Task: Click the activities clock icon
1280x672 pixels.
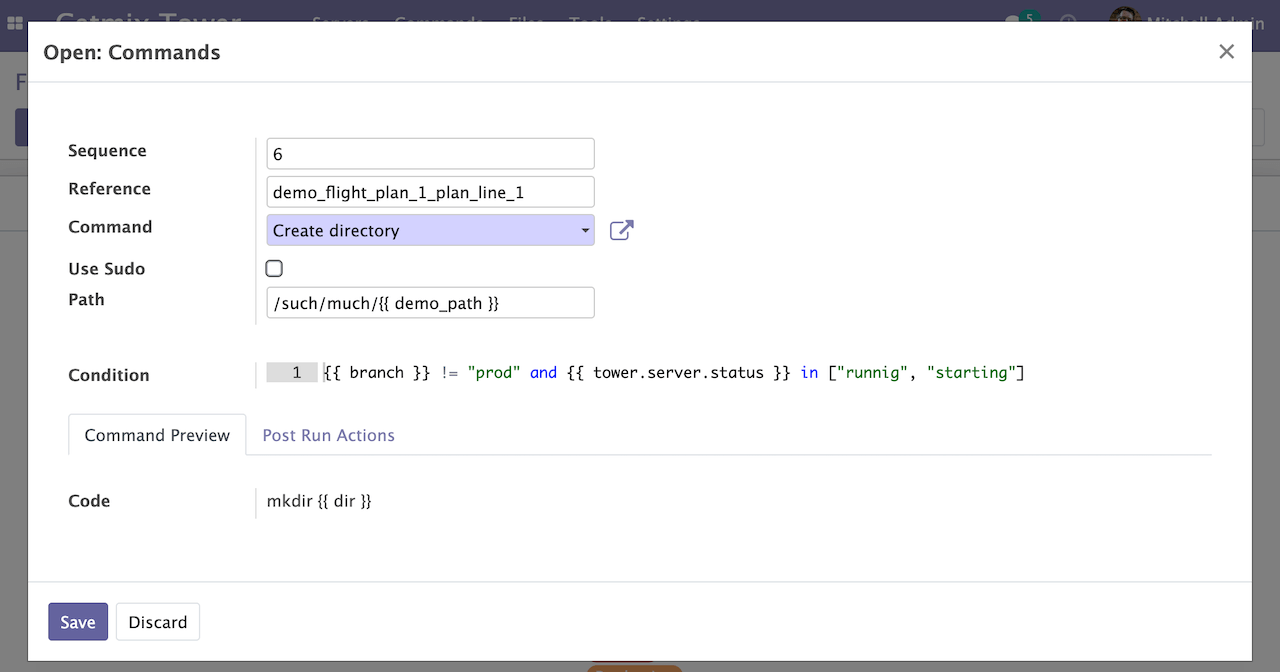Action: click(x=1069, y=21)
